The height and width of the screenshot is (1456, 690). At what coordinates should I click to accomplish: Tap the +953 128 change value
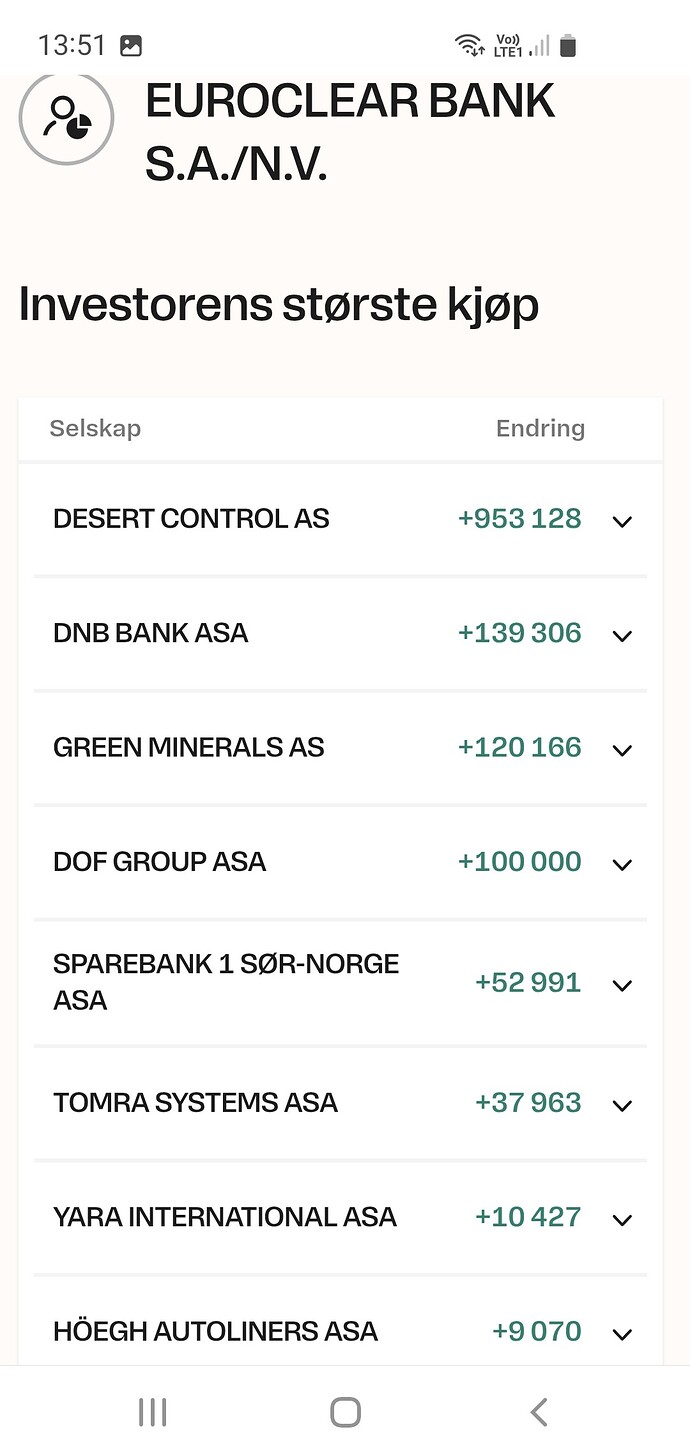[519, 519]
